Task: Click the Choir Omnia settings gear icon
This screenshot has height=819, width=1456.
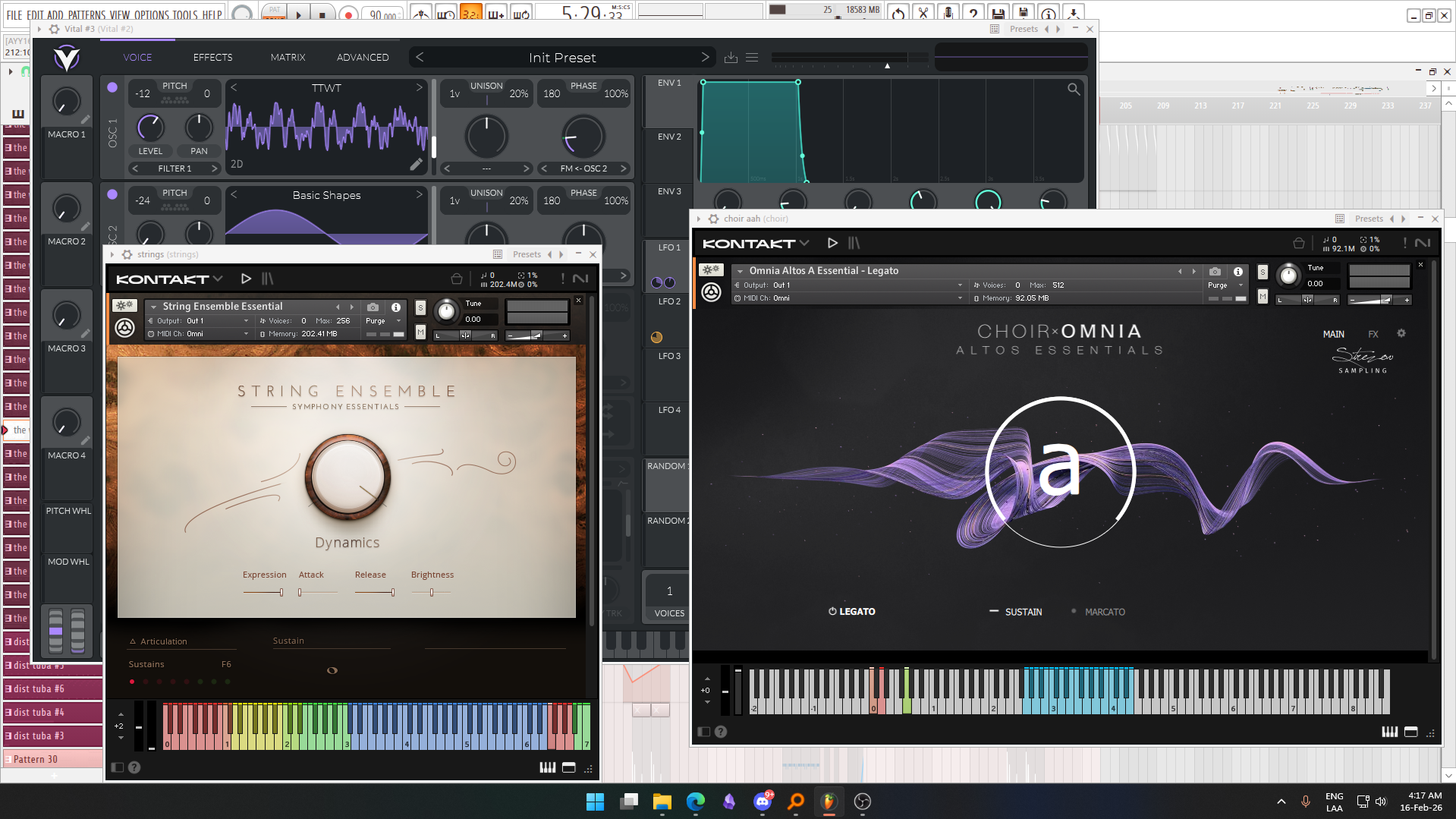Action: [1401, 334]
